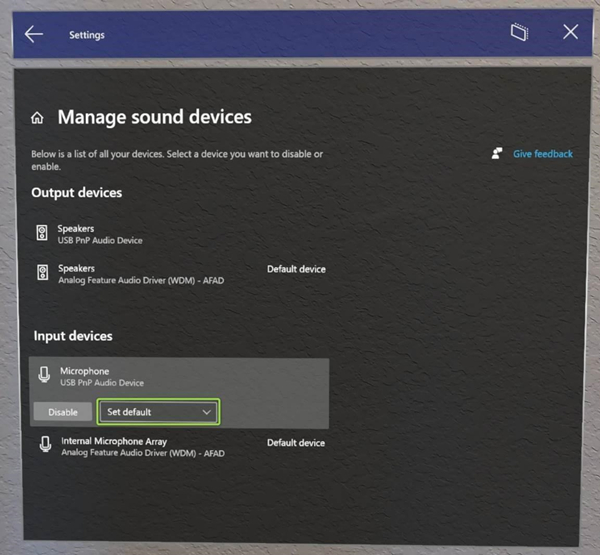Open the Give feedback link

[542, 154]
